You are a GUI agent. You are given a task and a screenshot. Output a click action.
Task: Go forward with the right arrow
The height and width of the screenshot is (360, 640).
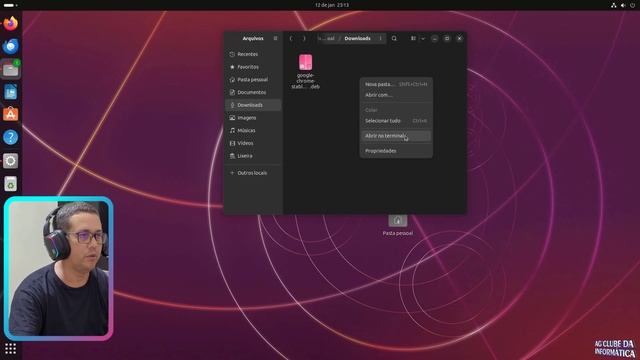[x=304, y=38]
